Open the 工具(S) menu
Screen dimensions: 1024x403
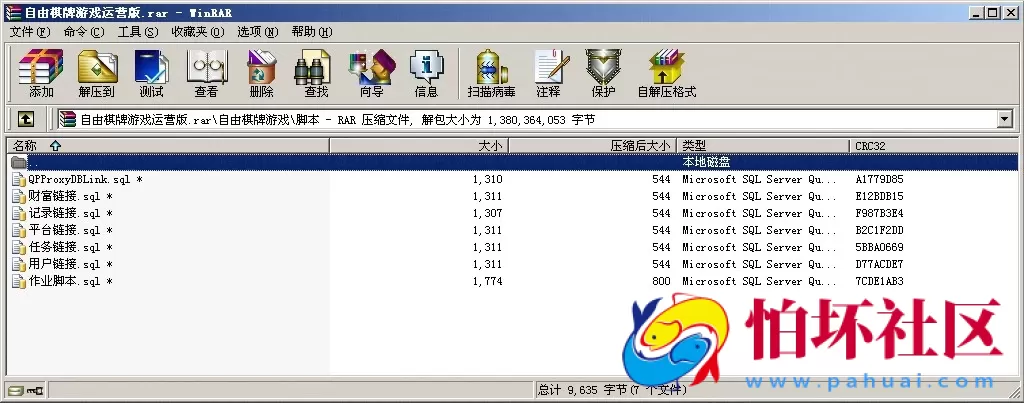point(138,32)
